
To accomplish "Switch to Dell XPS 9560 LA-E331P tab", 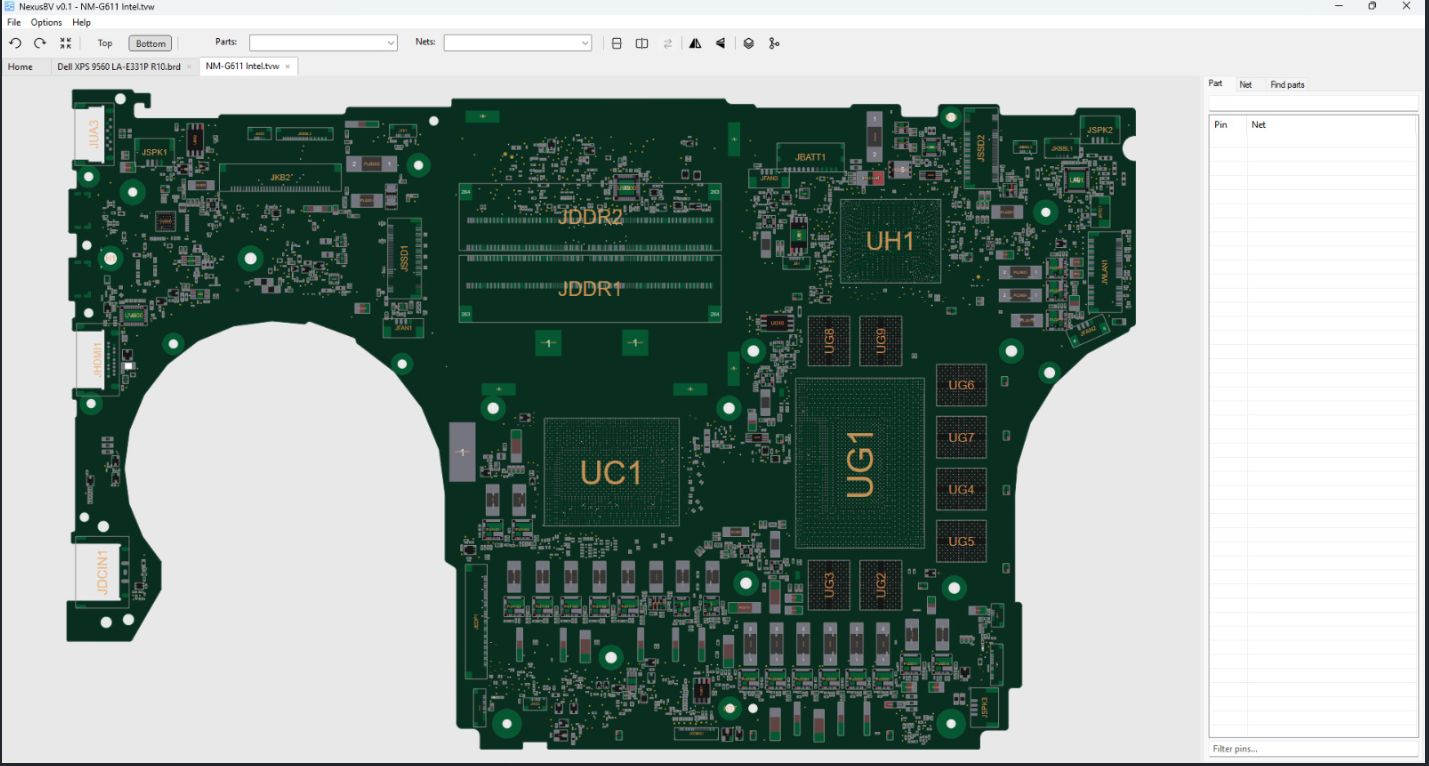I will (119, 67).
